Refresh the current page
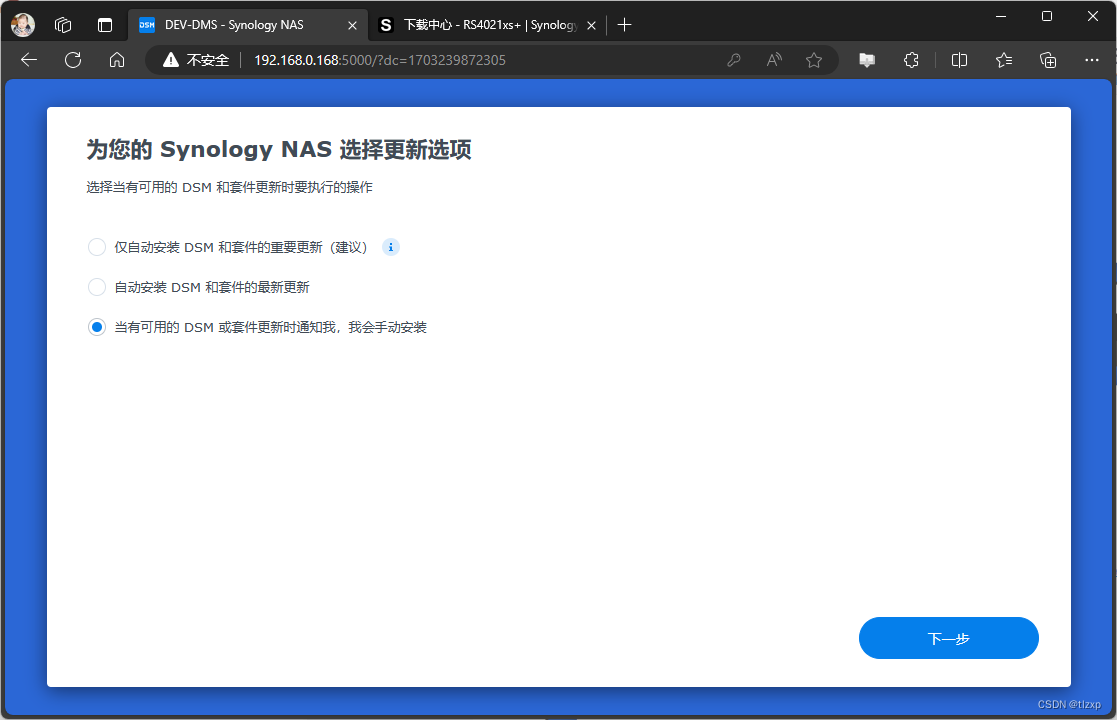 coord(73,60)
